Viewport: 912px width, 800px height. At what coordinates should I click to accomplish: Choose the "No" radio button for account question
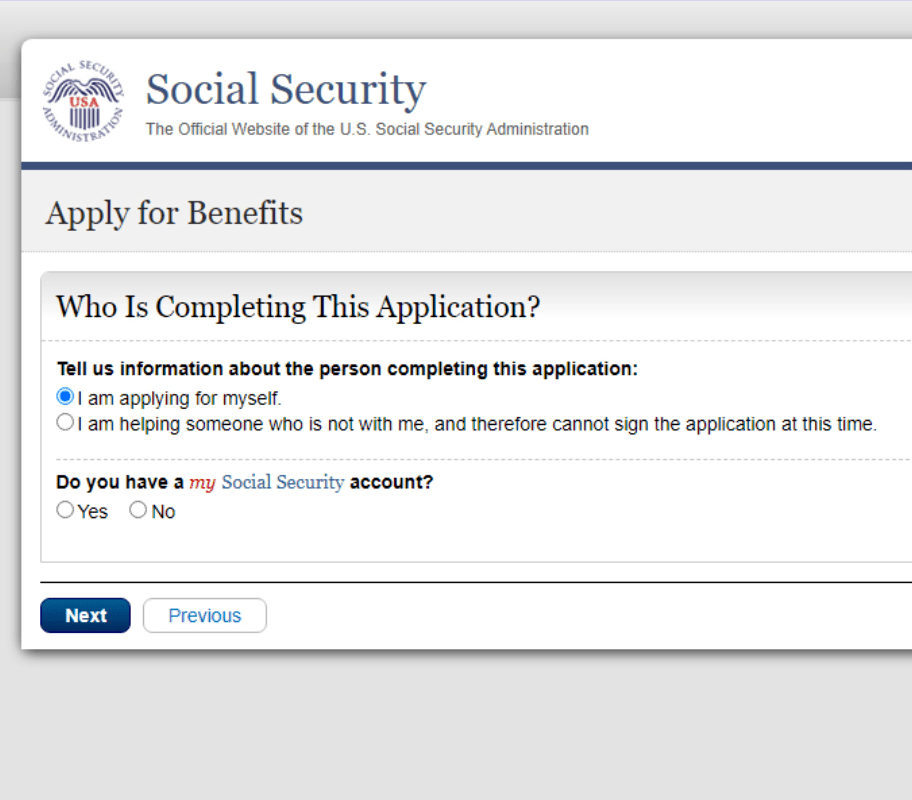click(x=138, y=511)
